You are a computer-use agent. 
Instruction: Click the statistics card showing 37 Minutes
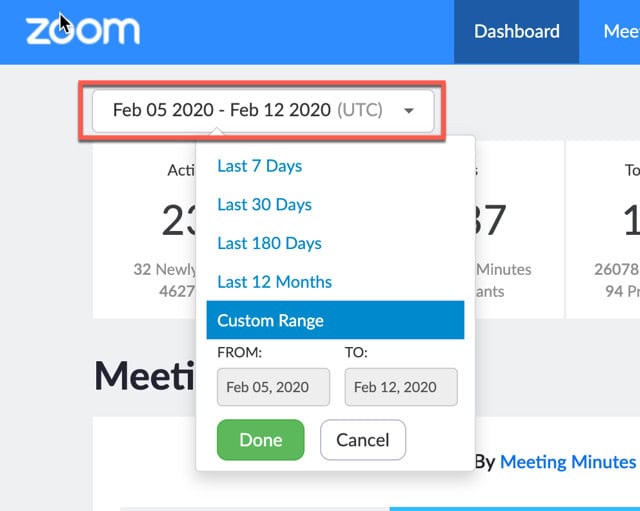[512, 230]
